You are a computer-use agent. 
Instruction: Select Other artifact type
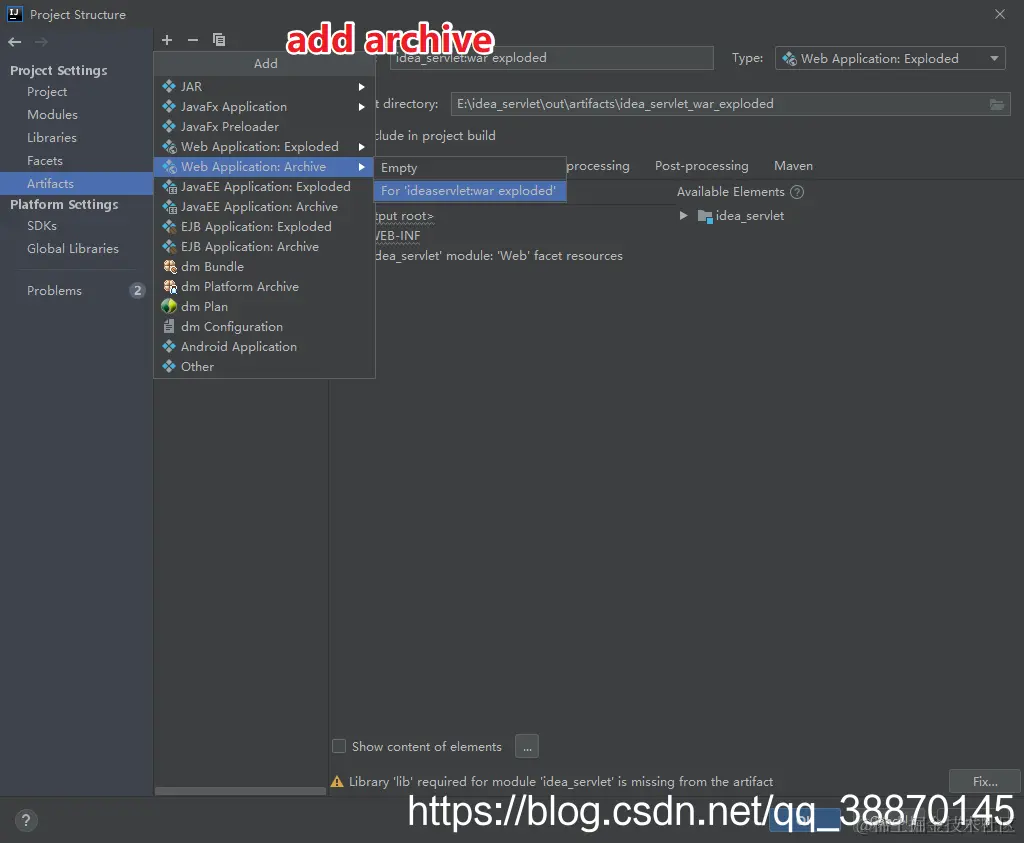(264, 367)
